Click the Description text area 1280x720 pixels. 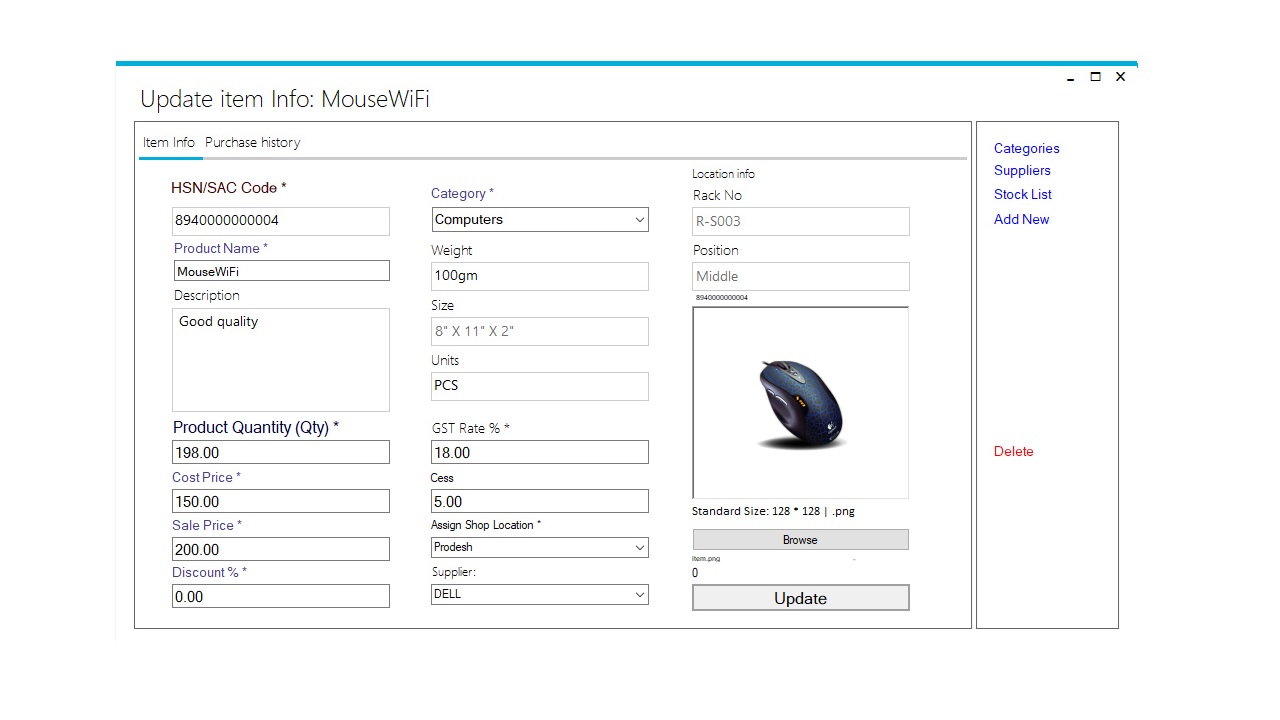click(281, 360)
